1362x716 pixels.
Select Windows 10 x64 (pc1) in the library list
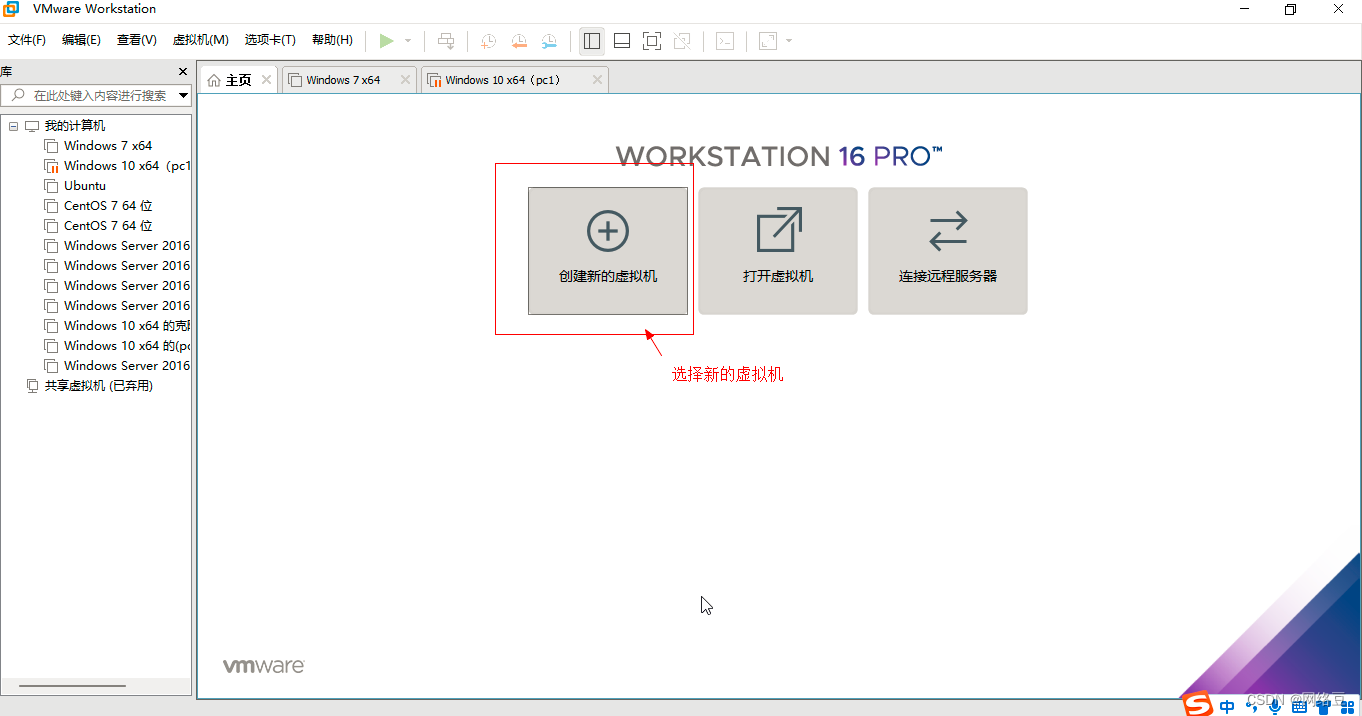tap(127, 166)
